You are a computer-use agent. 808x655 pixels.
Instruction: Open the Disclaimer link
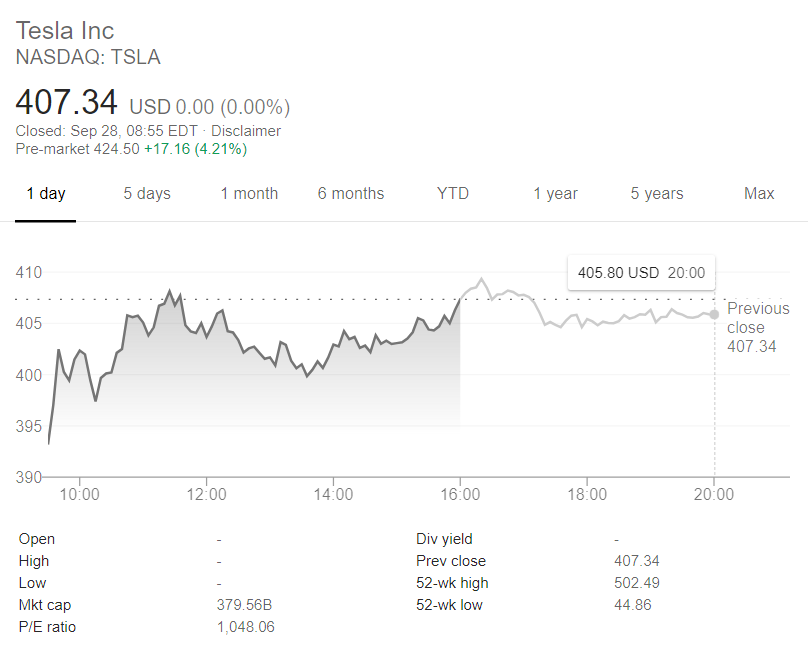tap(246, 131)
